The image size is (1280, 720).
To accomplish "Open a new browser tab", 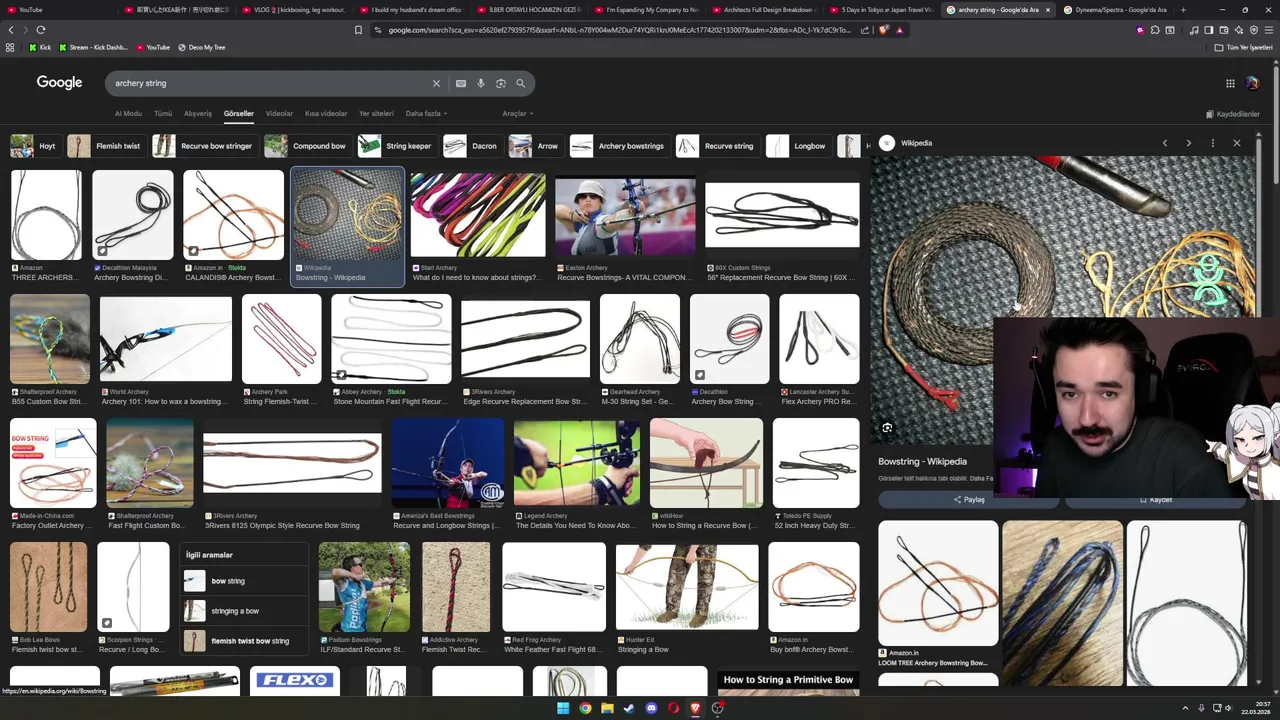I will [1183, 10].
